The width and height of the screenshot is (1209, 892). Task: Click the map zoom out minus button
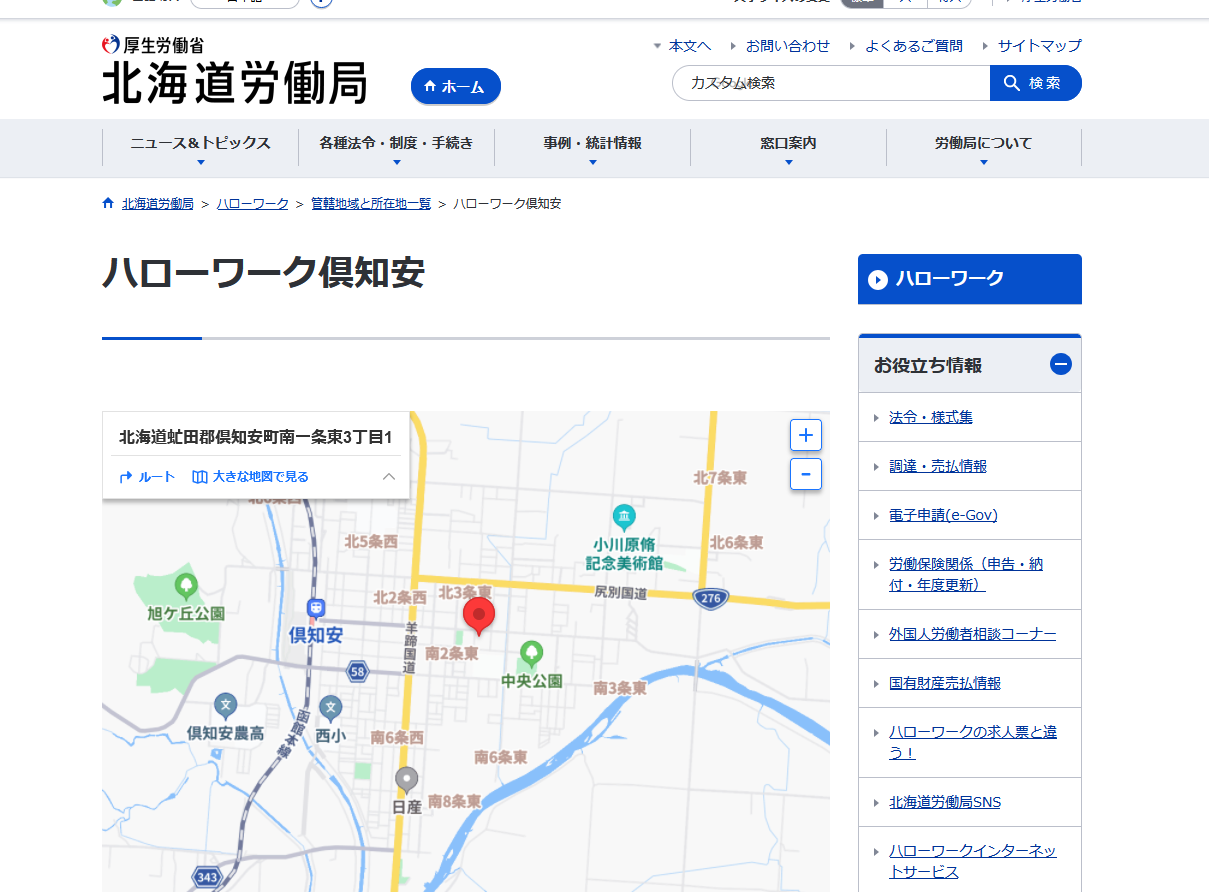point(805,473)
